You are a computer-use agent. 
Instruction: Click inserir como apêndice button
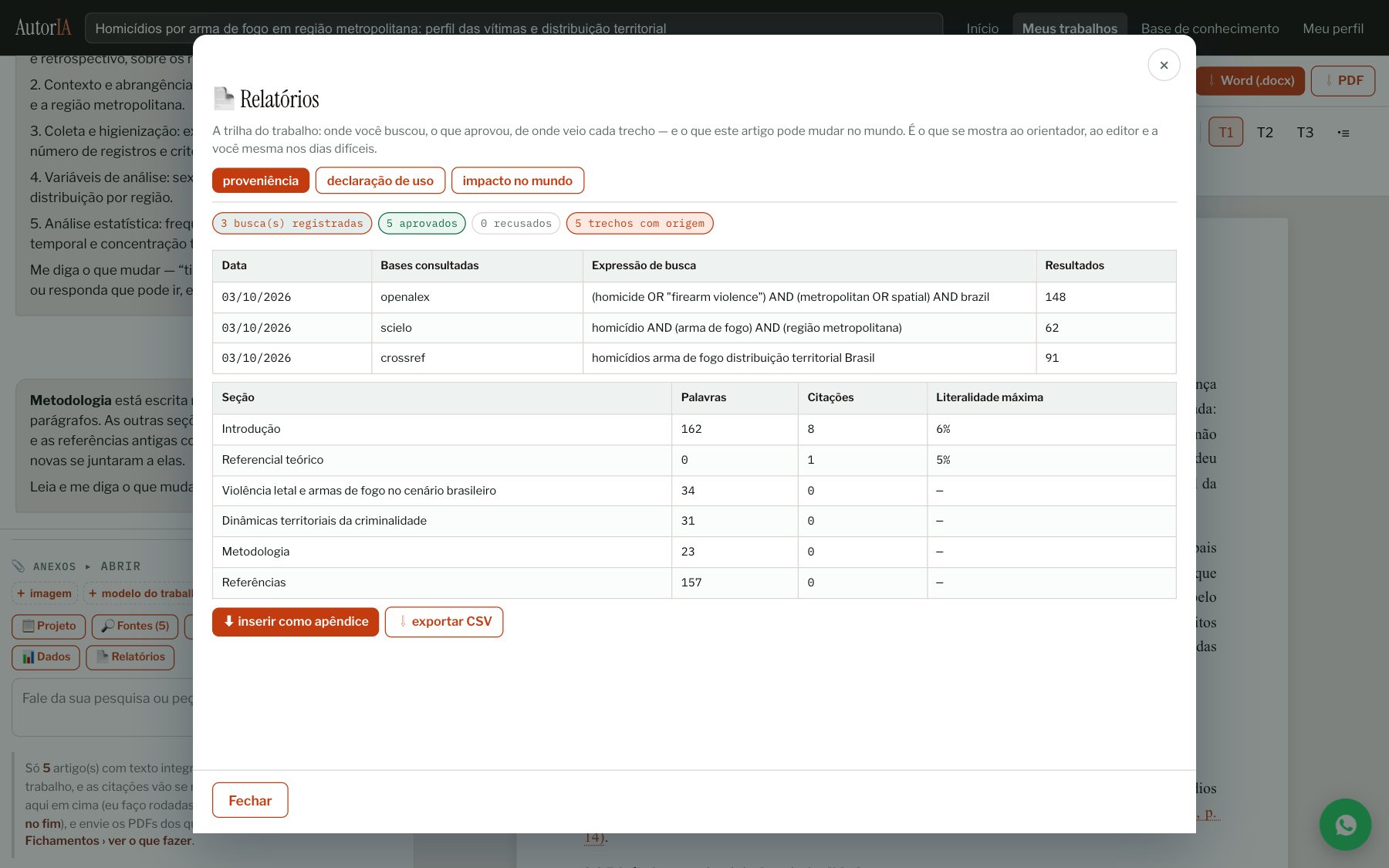296,621
